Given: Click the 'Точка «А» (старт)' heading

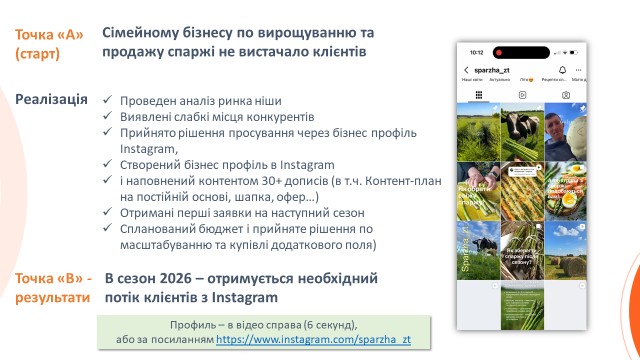Looking at the screenshot, I should point(49,44).
